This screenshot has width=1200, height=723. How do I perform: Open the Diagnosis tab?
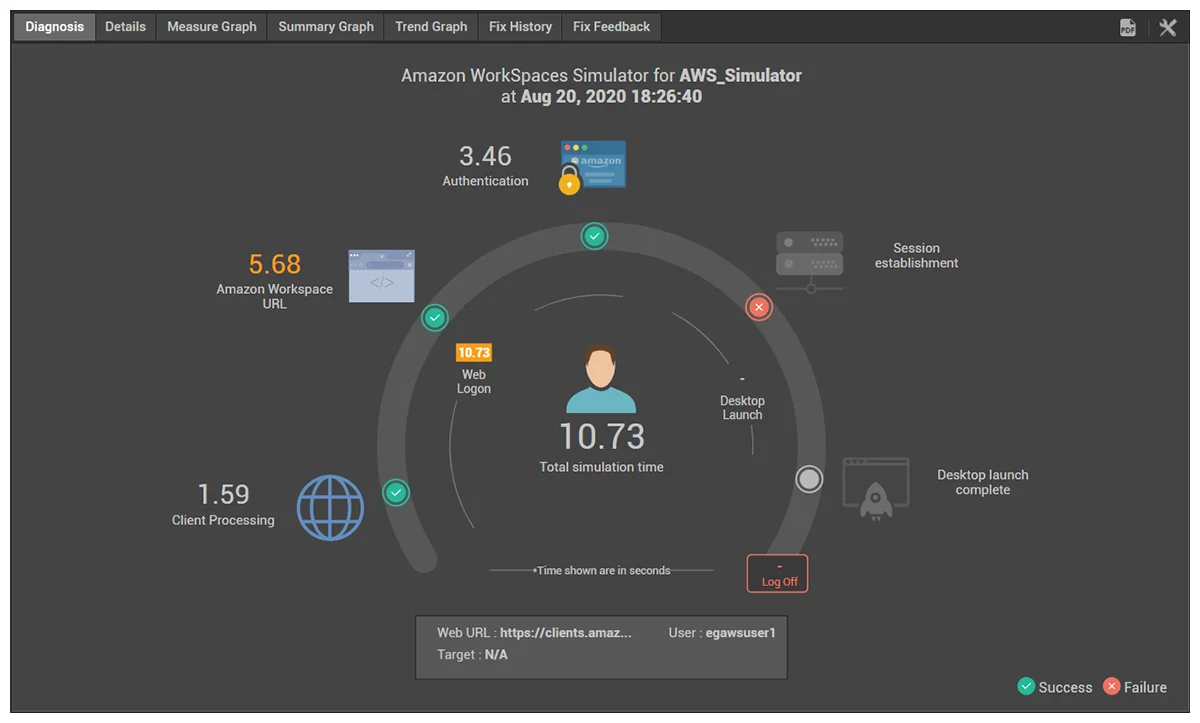point(54,27)
